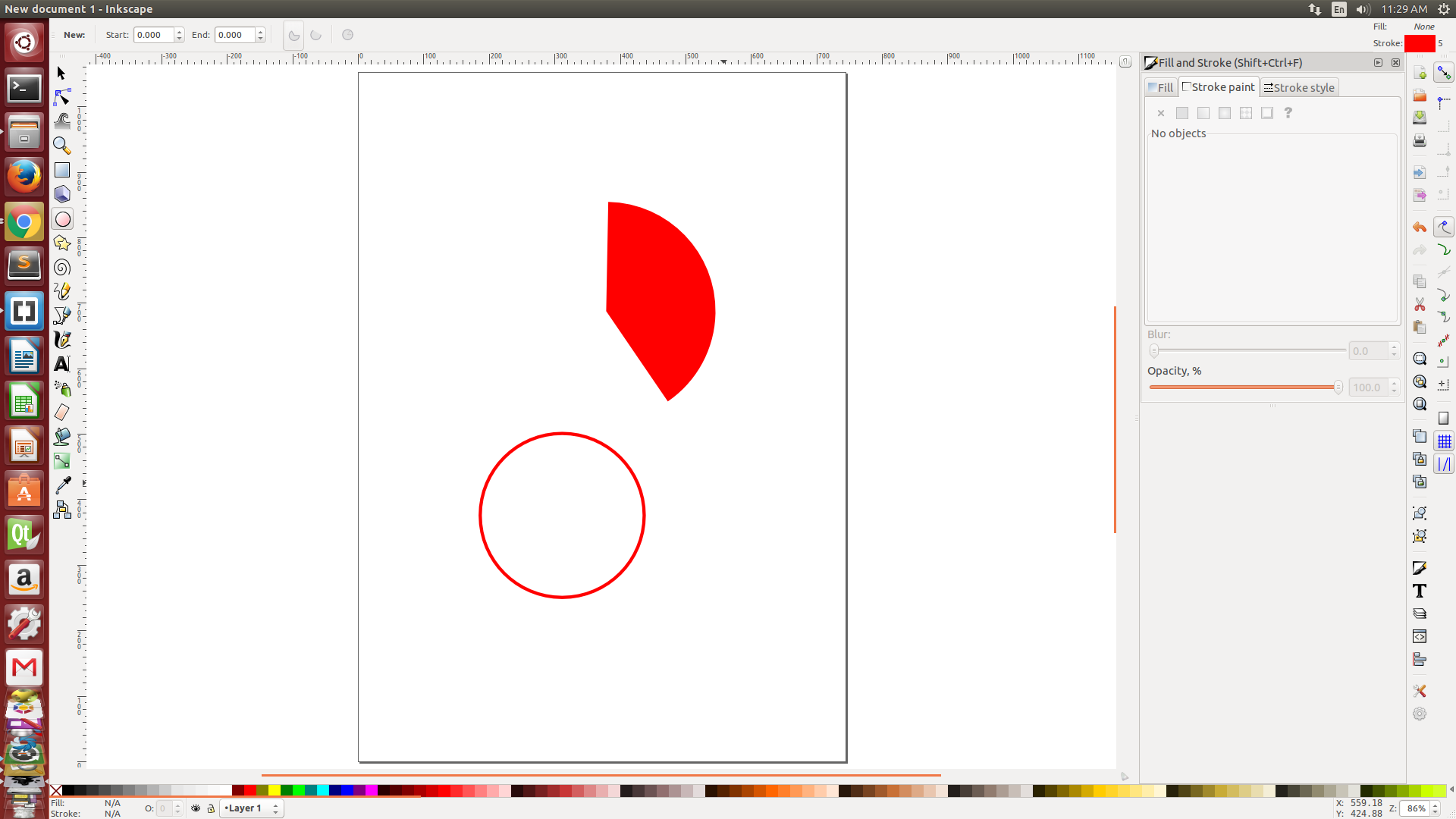
Task: Open the system settings gear menu
Action: point(1444,9)
